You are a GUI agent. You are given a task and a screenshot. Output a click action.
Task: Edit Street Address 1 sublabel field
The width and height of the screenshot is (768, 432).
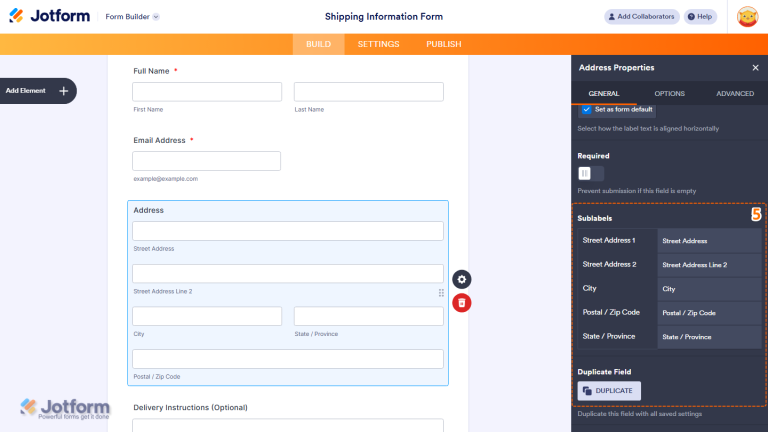tap(709, 240)
